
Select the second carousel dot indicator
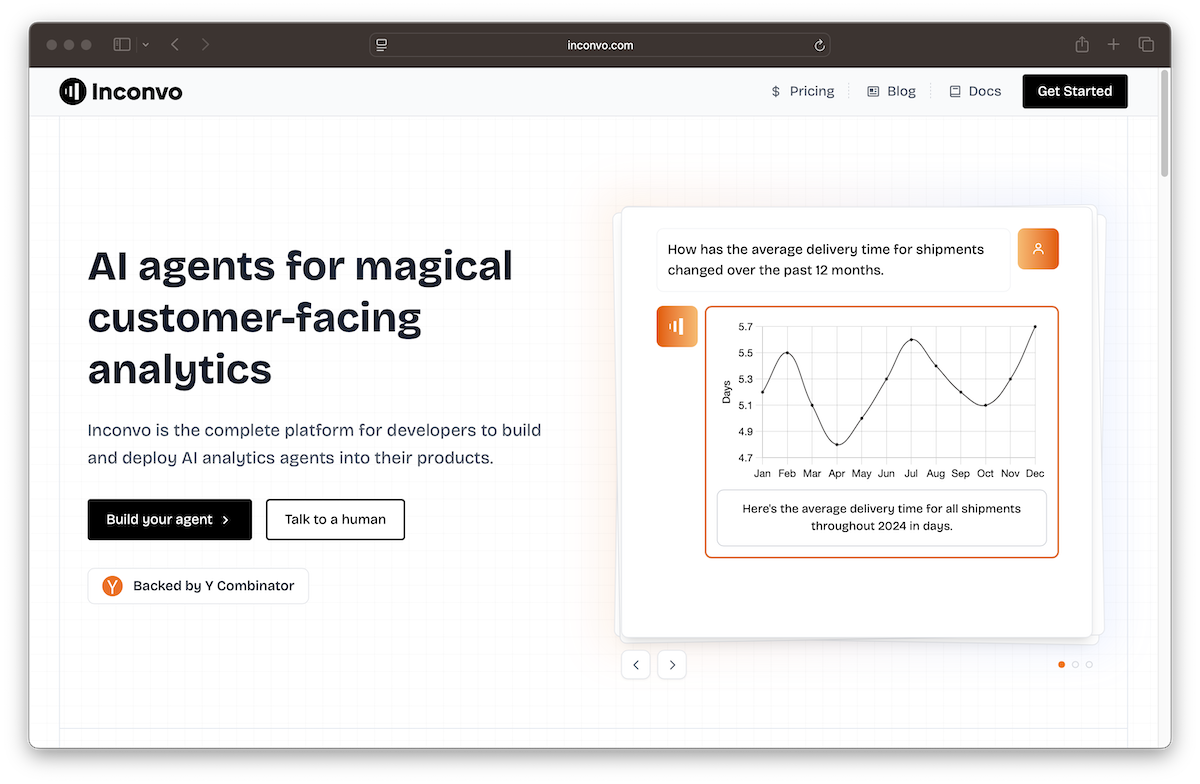point(1075,664)
